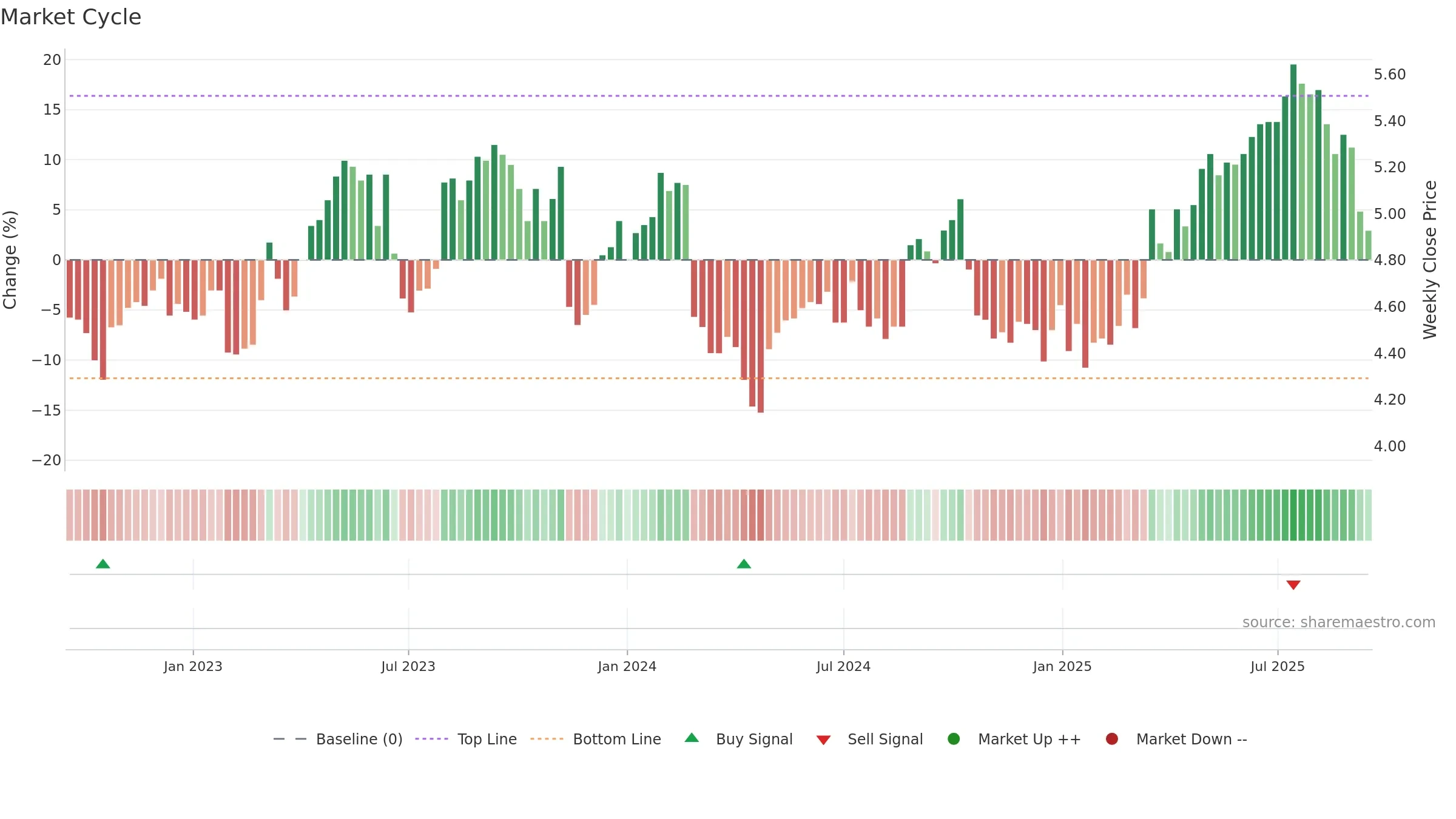Click the −20 tick on the Change axis
This screenshot has width=1456, height=819.
click(47, 460)
